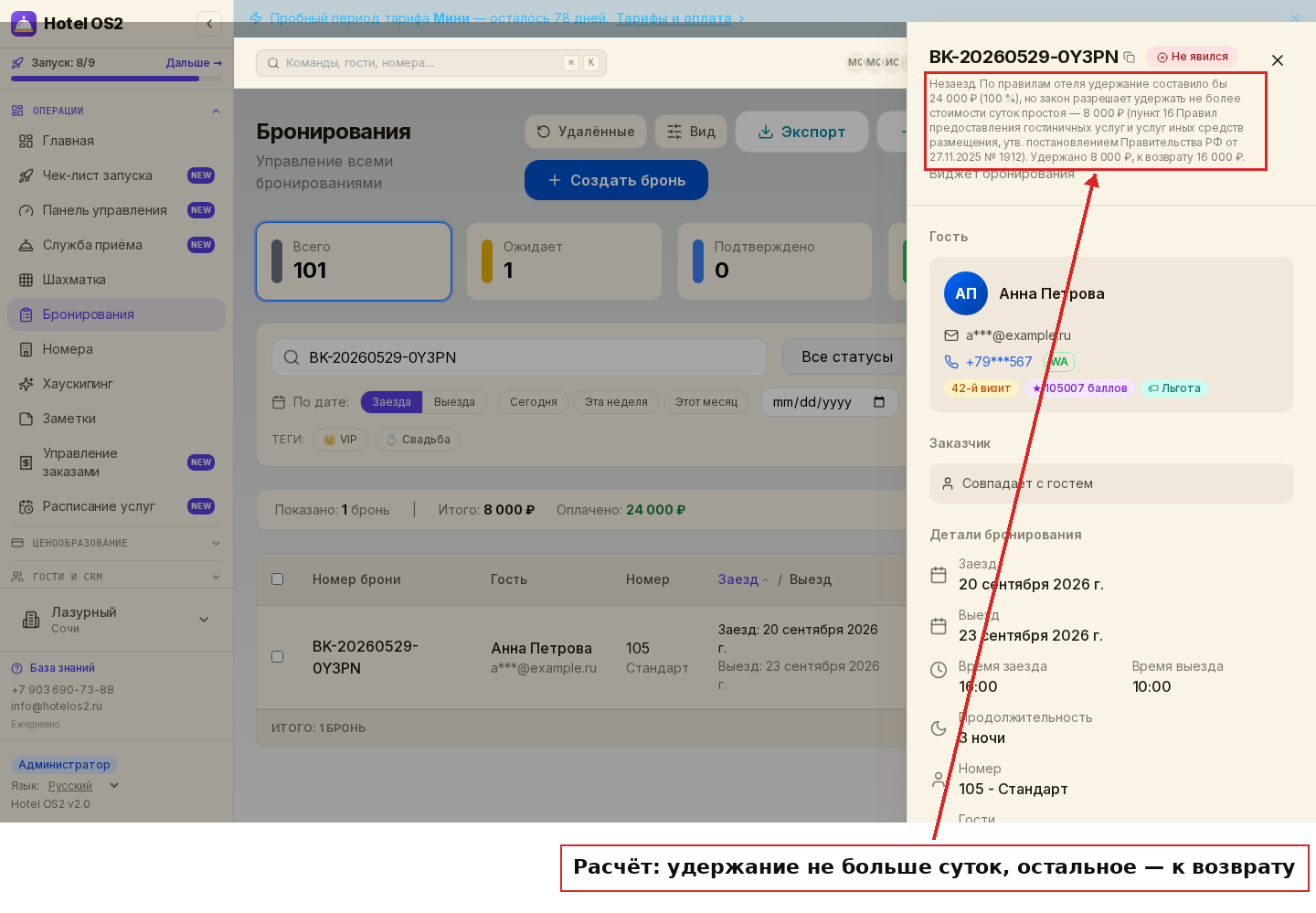Viewport: 1316px width, 913px height.
Task: Open the Лазурный hotel switcher dropdown
Action: pyautogui.click(x=116, y=620)
